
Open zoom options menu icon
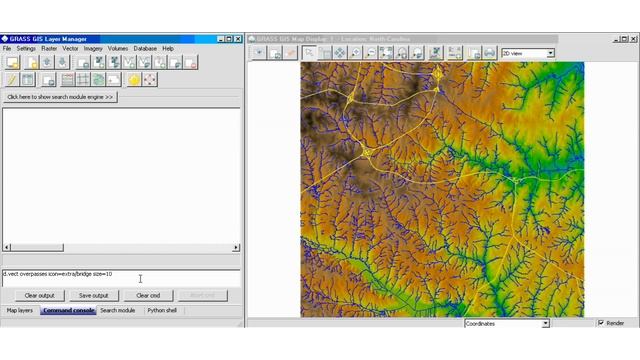click(417, 53)
